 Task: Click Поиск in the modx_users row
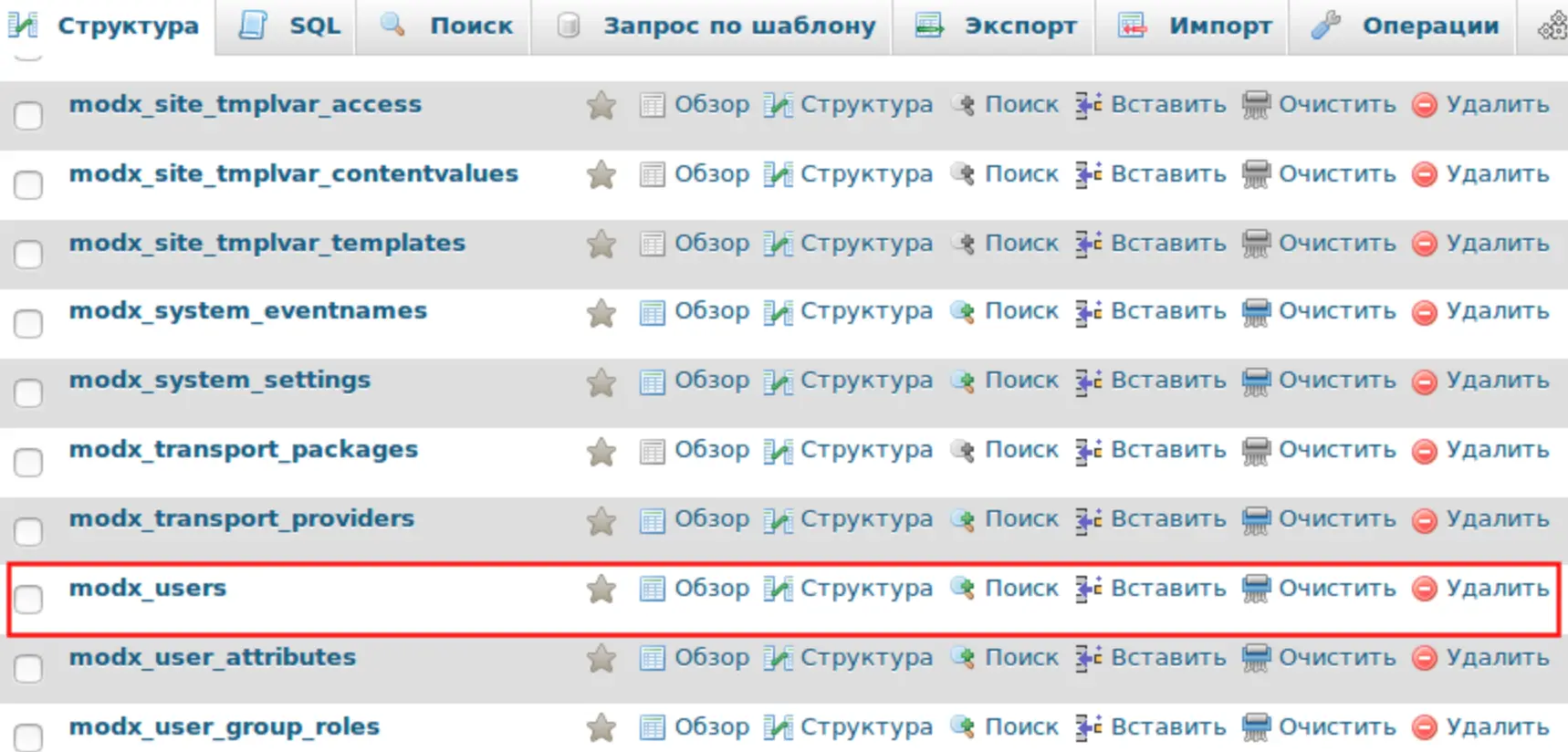click(x=1021, y=589)
